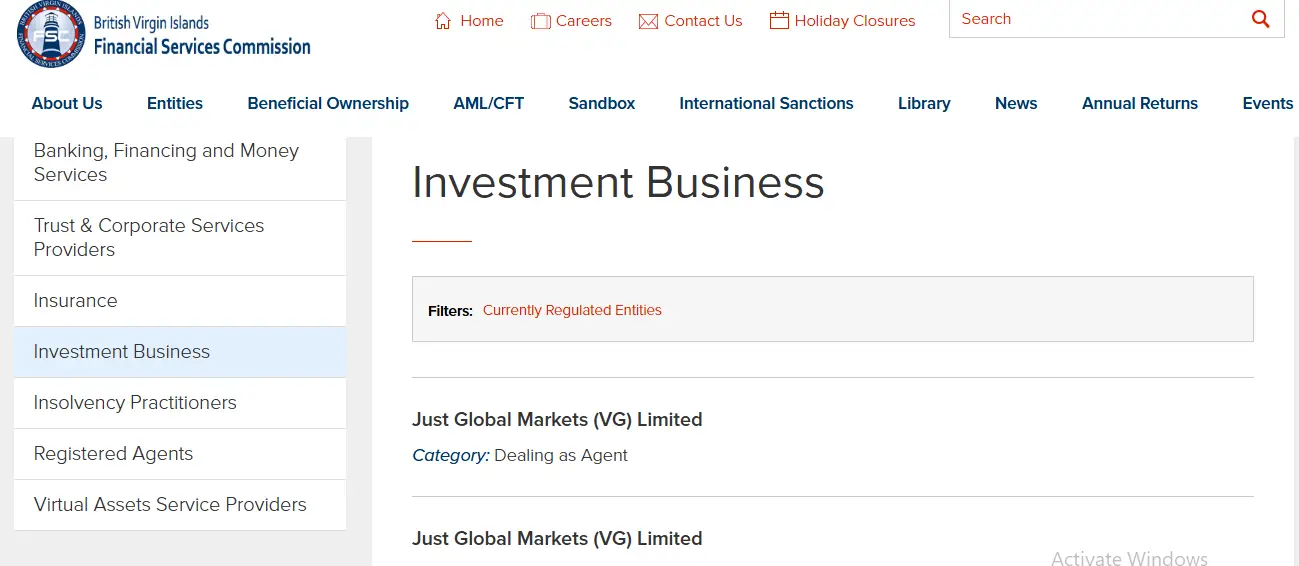
Task: Open the Holiday Closures link
Action: pyautogui.click(x=855, y=21)
